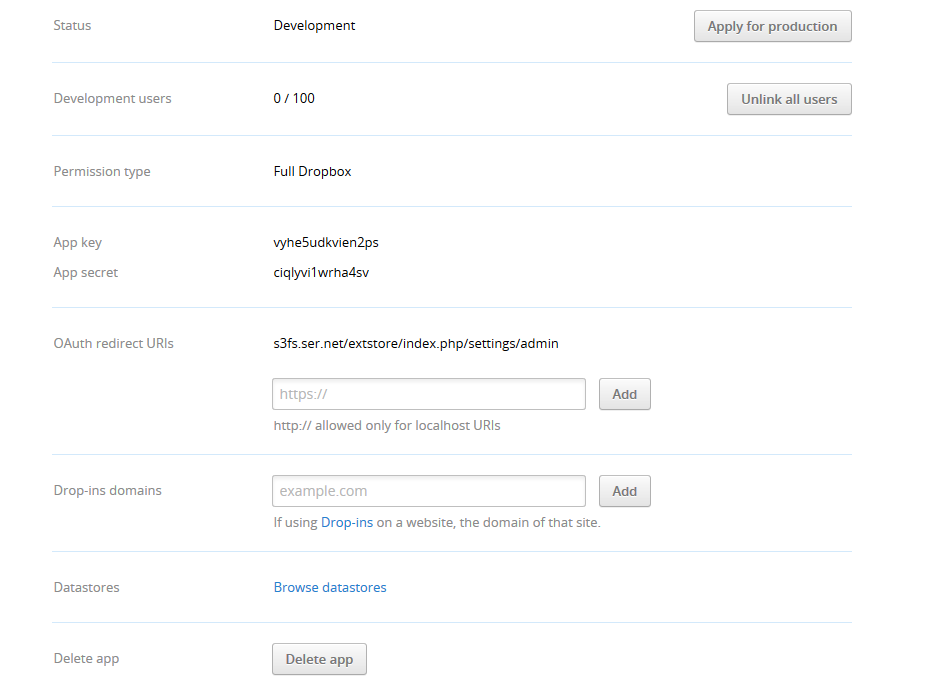Select the App key value vyhe5udkvien2ps
This screenshot has height=681, width=934.
[326, 242]
